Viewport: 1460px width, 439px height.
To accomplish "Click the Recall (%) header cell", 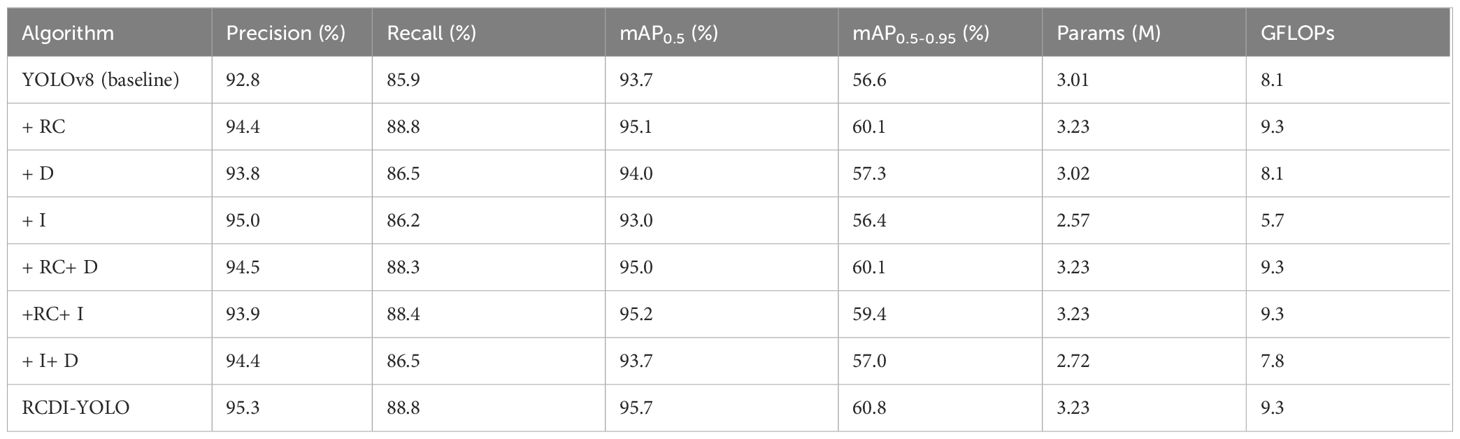I will point(432,33).
